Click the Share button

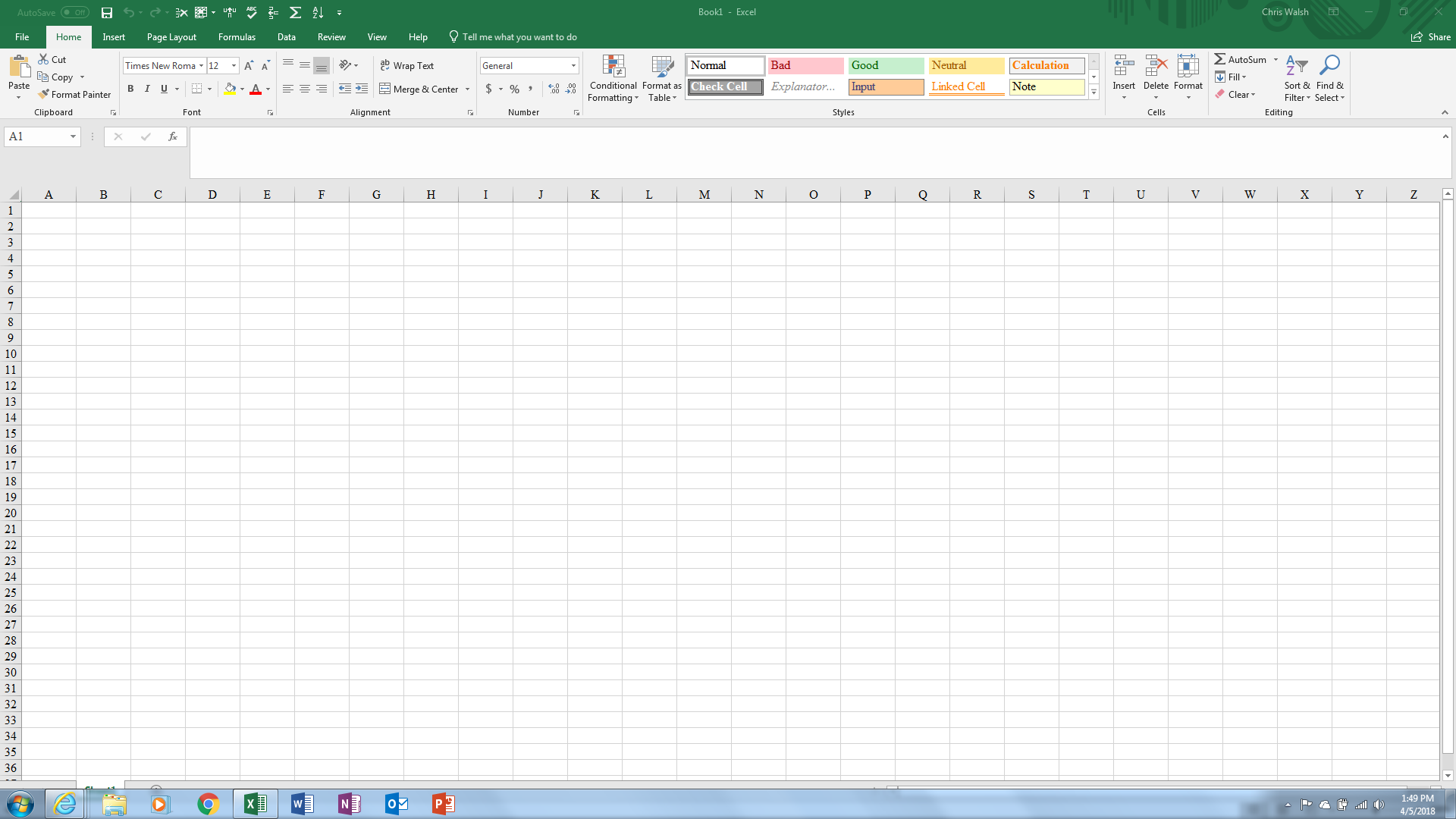(1431, 37)
